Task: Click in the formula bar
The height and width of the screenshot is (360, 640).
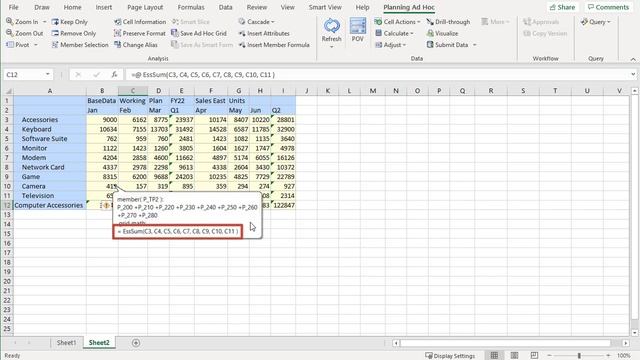Action: (x=378, y=75)
